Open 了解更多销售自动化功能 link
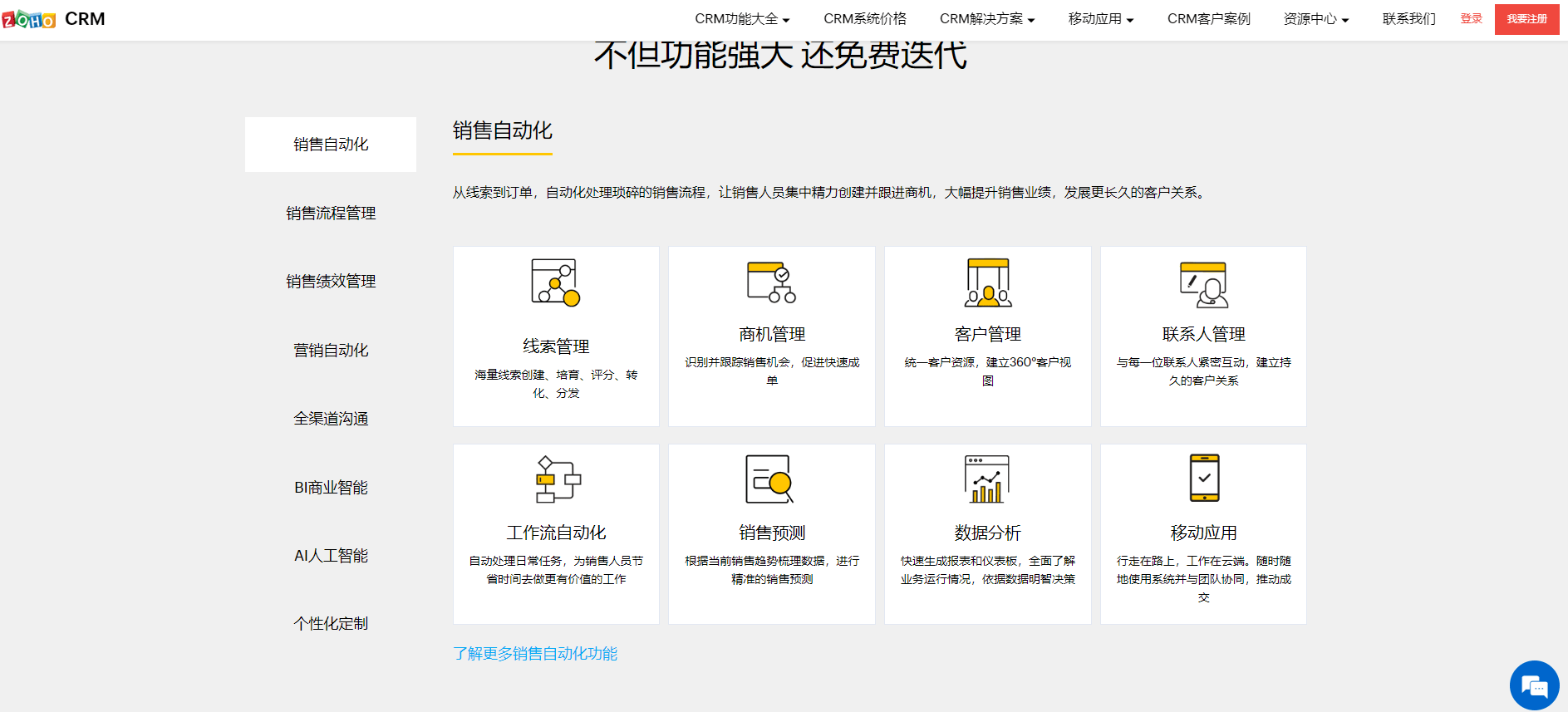The height and width of the screenshot is (712, 1568). tap(535, 654)
